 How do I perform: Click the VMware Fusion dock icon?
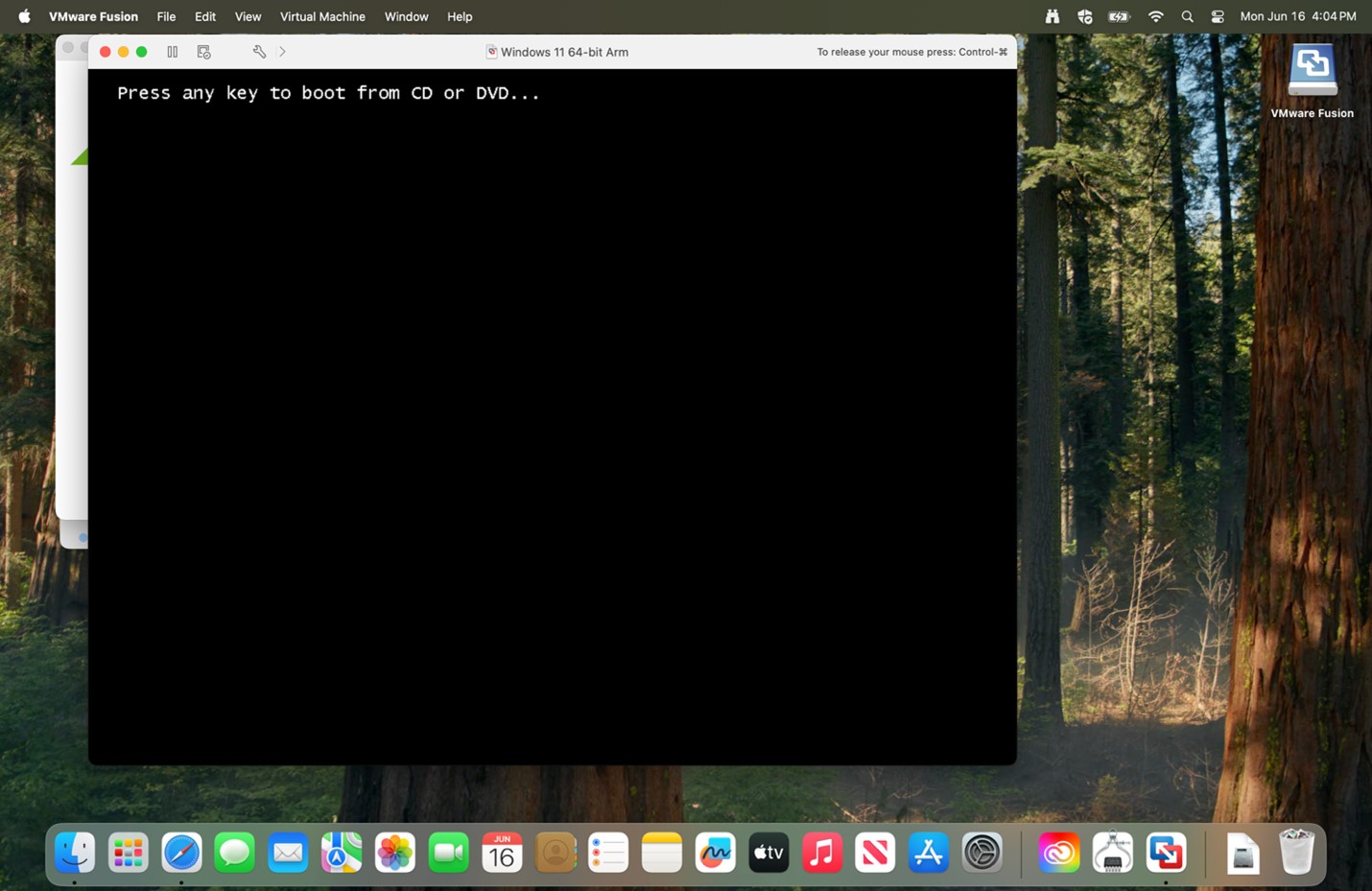click(x=1166, y=853)
